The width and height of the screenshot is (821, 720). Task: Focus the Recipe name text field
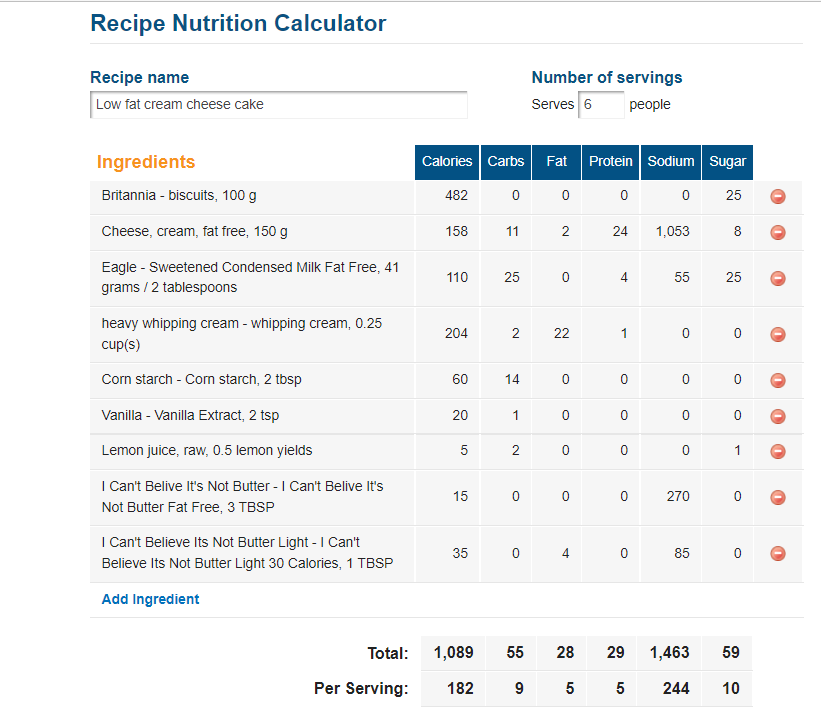click(x=279, y=105)
